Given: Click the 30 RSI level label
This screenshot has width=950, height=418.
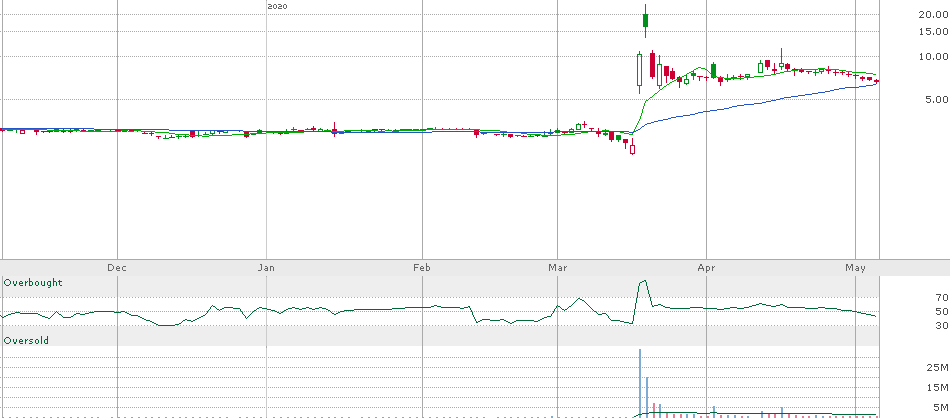Looking at the screenshot, I should [x=942, y=326].
